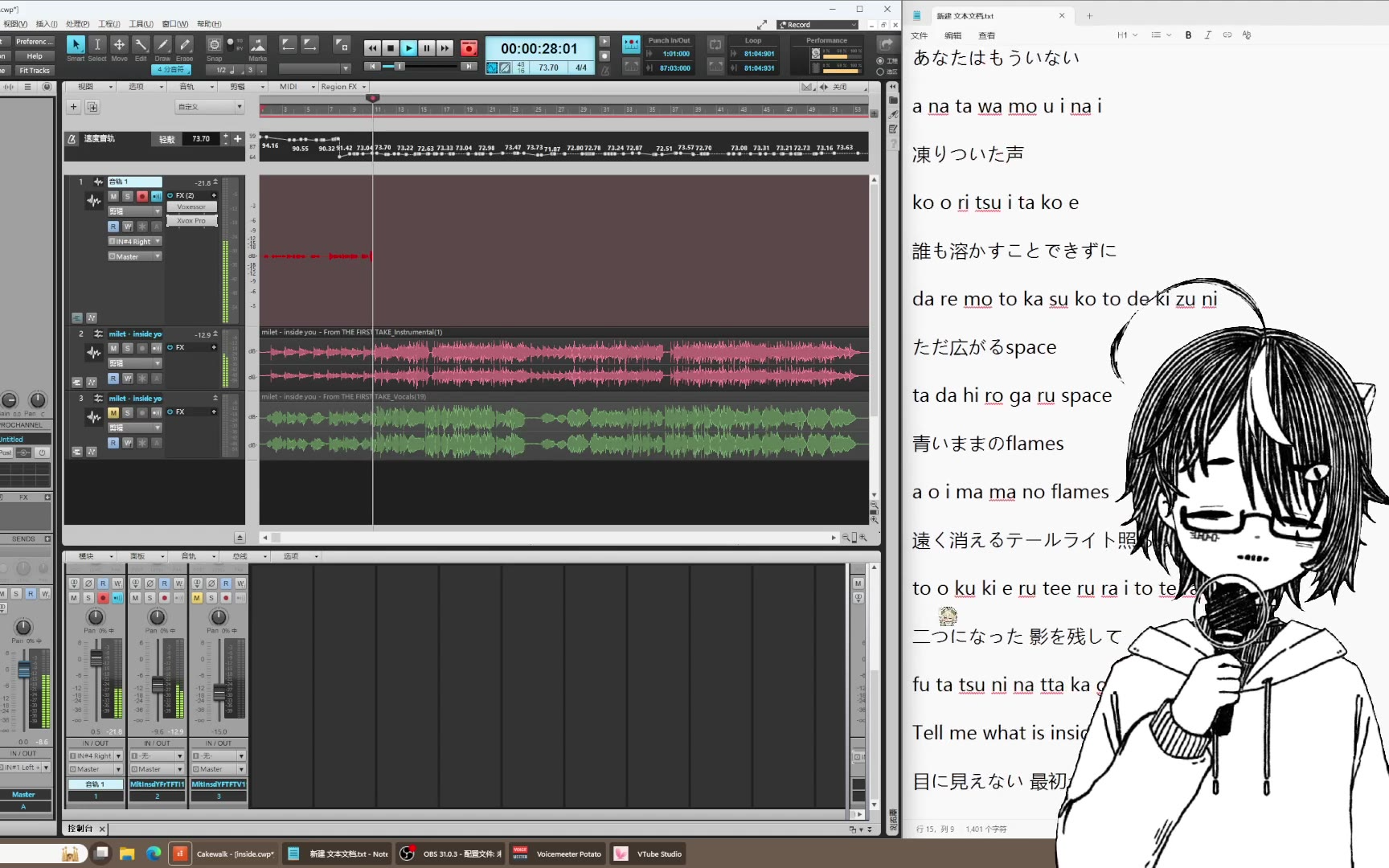Activate the Erase tool

pyautogui.click(x=184, y=45)
